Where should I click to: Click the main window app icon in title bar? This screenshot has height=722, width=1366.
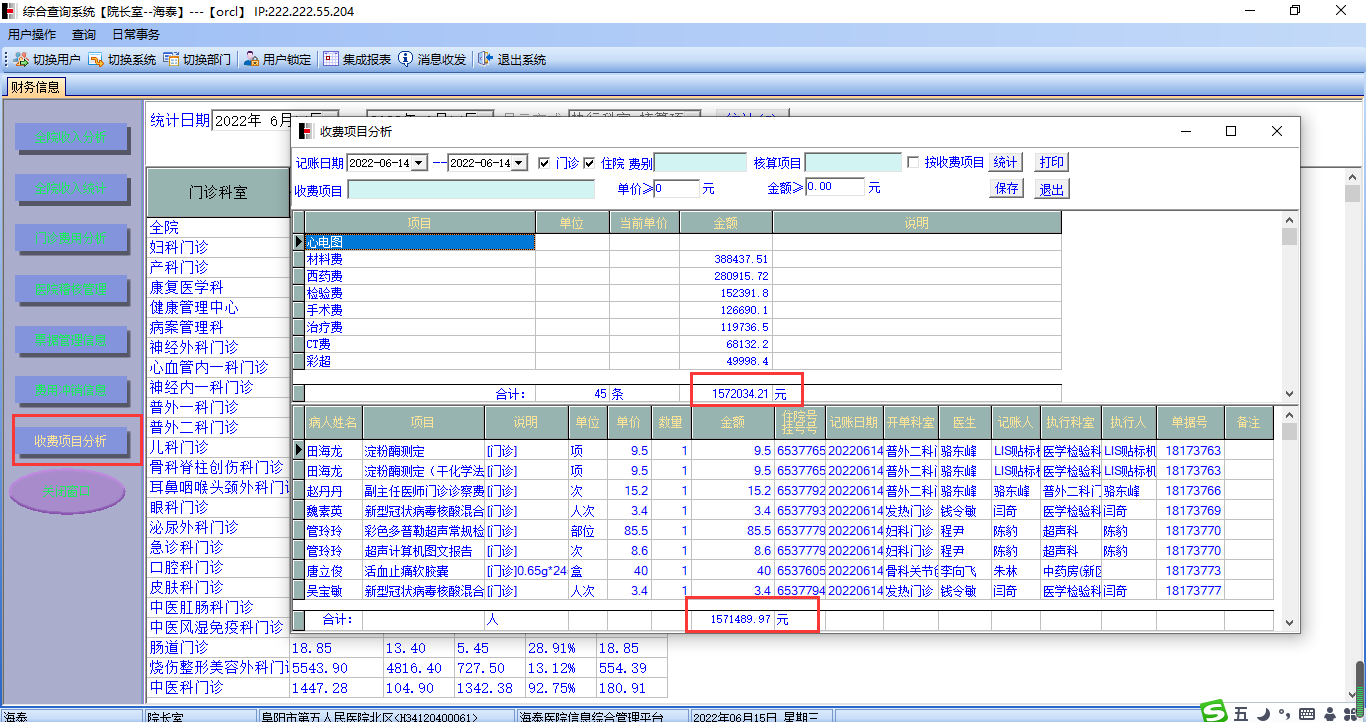coord(11,11)
